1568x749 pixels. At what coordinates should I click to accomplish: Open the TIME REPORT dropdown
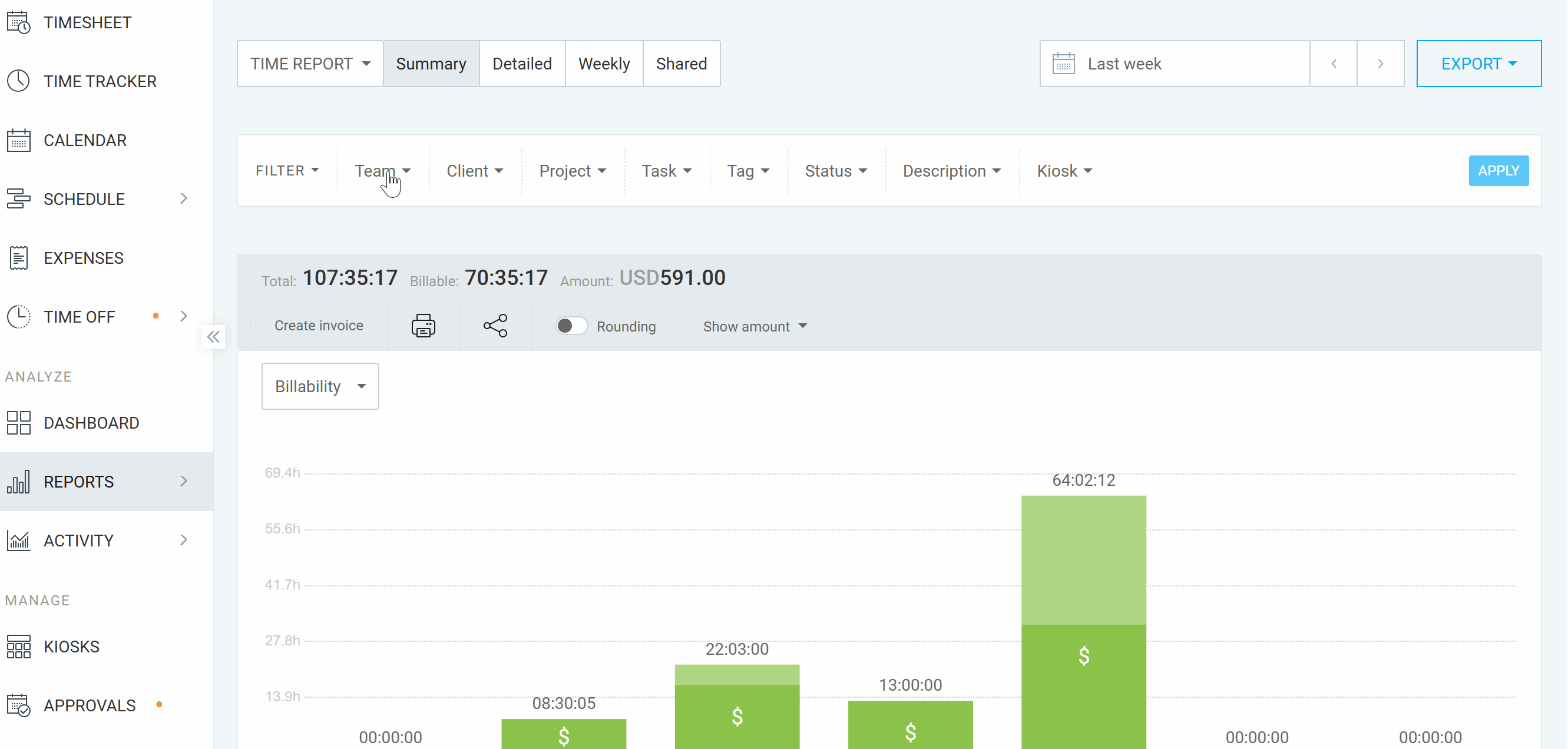click(310, 64)
